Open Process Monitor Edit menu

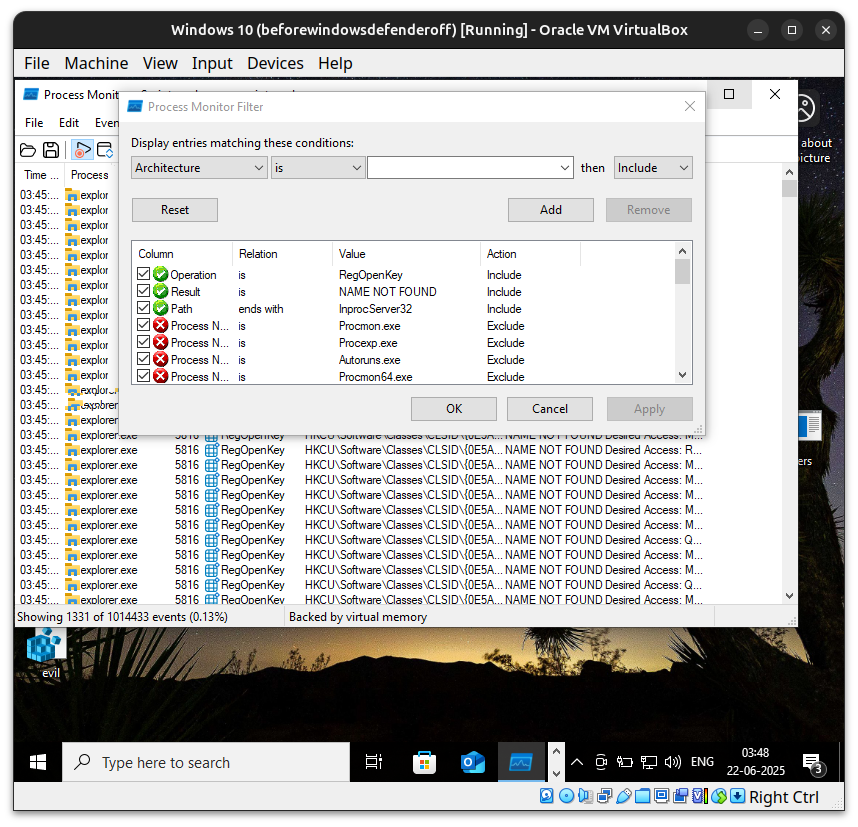click(69, 123)
